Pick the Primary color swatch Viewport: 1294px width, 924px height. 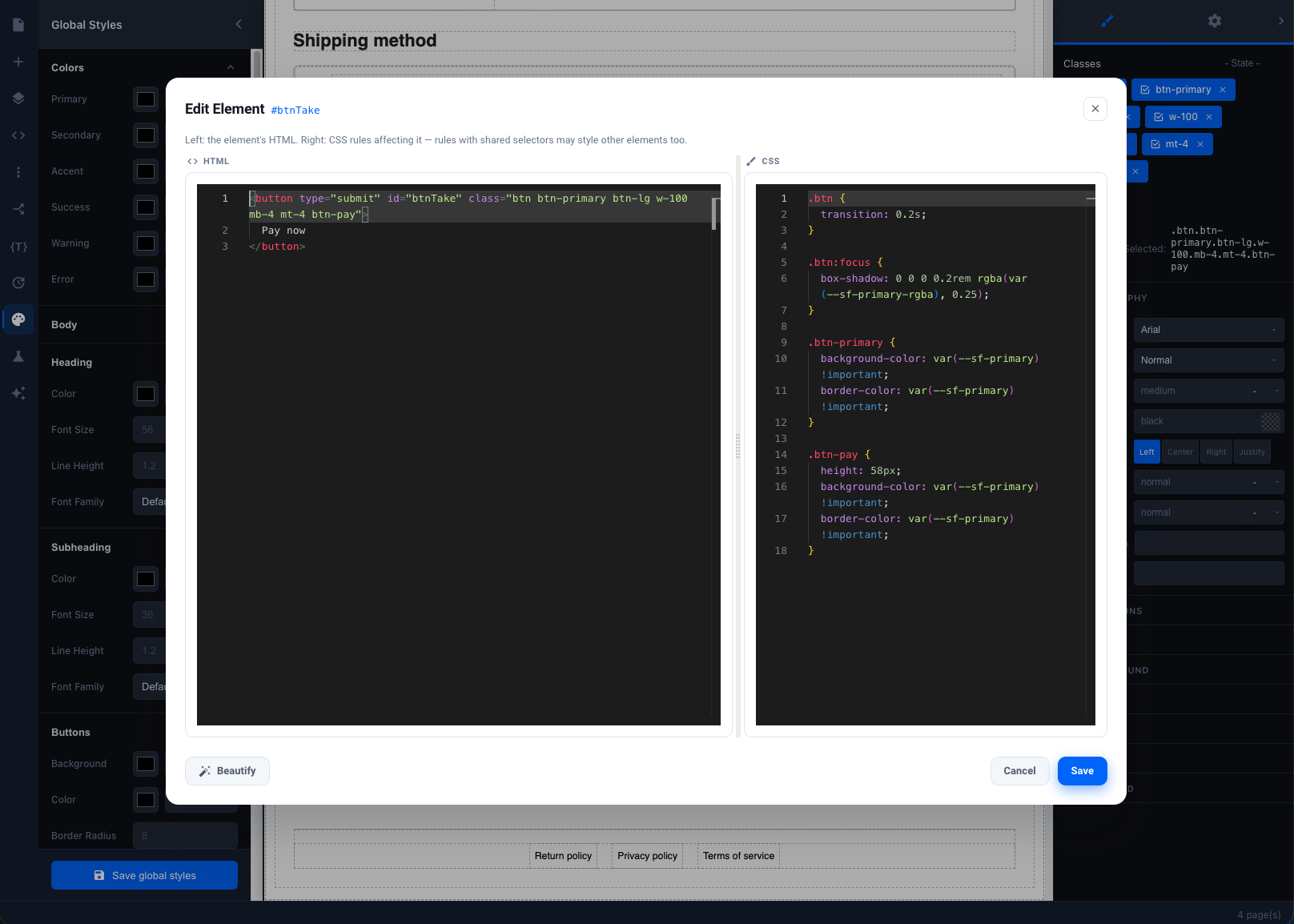tap(146, 99)
